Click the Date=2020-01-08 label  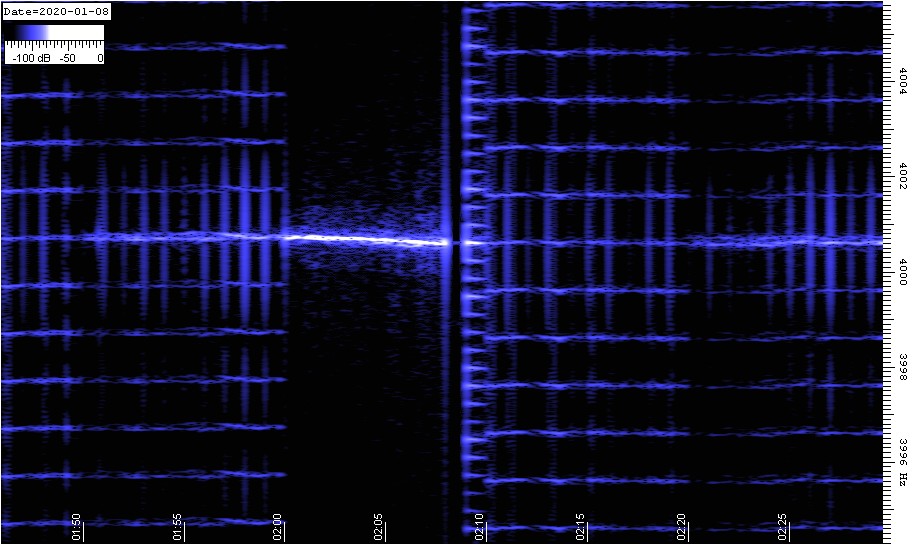[56, 12]
